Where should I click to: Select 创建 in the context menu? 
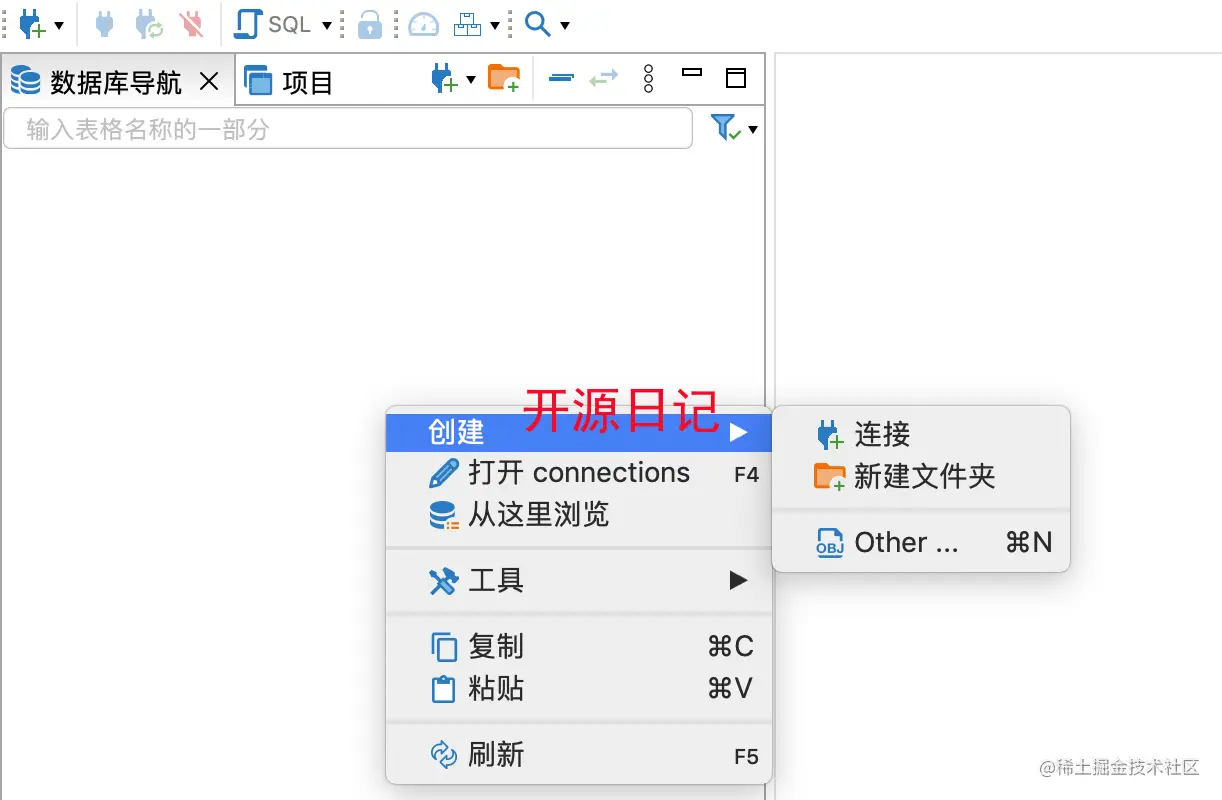pyautogui.click(x=579, y=432)
